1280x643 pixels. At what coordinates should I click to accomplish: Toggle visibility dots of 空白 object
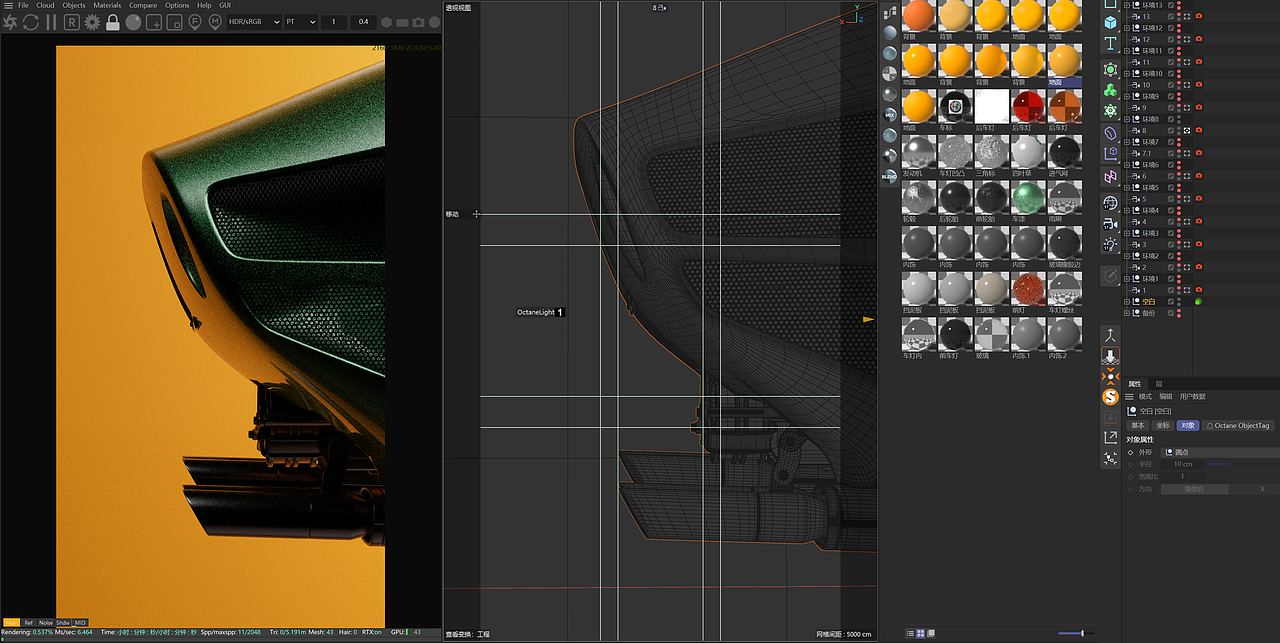(x=1179, y=301)
